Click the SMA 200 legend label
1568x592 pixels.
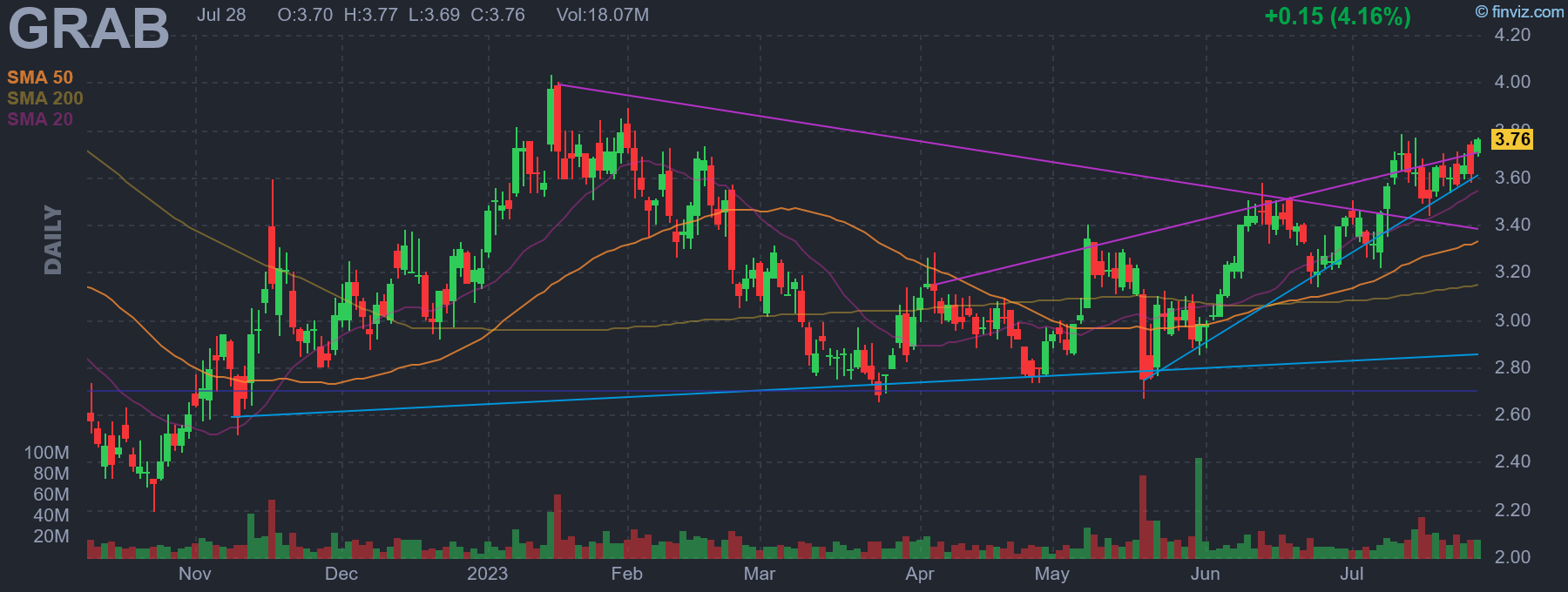(x=45, y=98)
